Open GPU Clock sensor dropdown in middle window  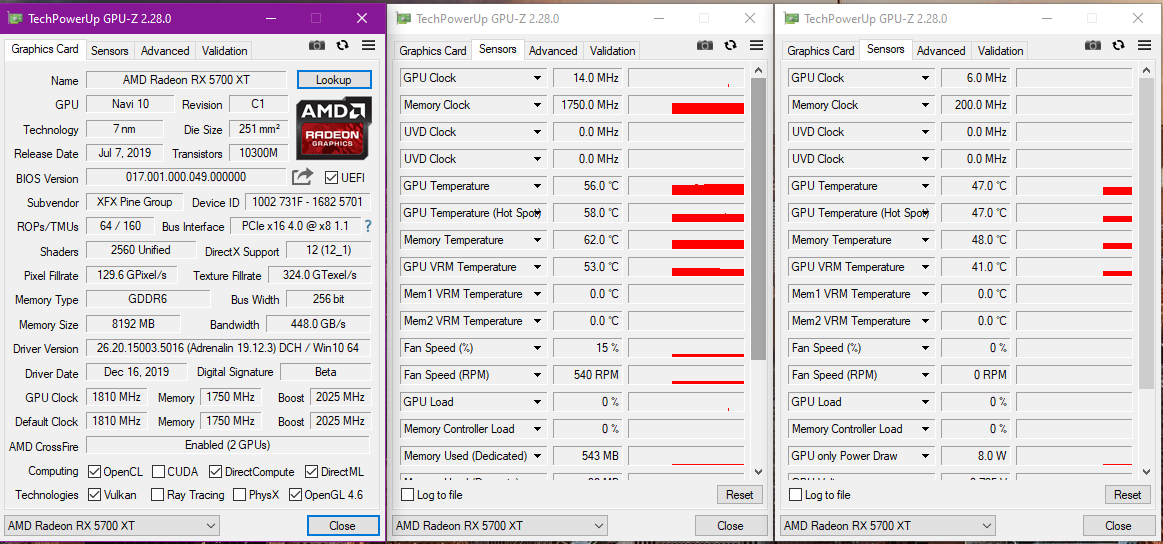(537, 78)
